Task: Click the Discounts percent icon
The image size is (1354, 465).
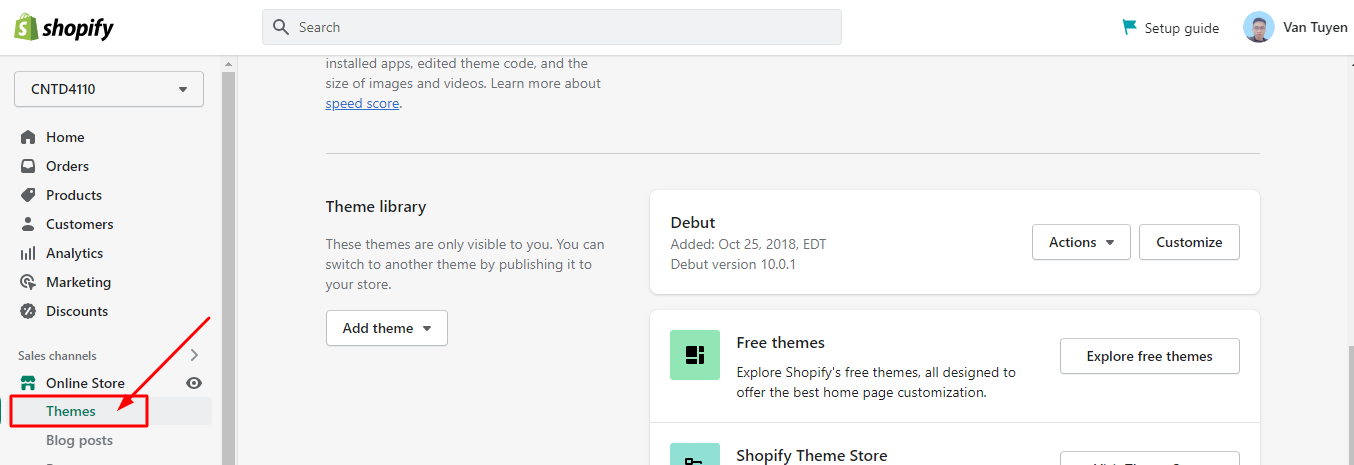Action: point(28,311)
